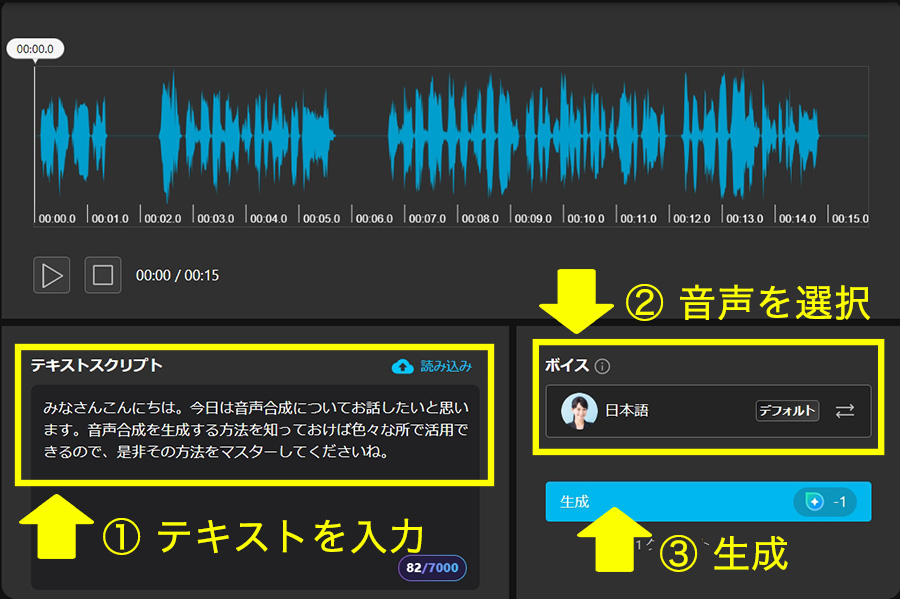Click the 82/7000 character counter
This screenshot has width=900, height=599.
tap(434, 567)
